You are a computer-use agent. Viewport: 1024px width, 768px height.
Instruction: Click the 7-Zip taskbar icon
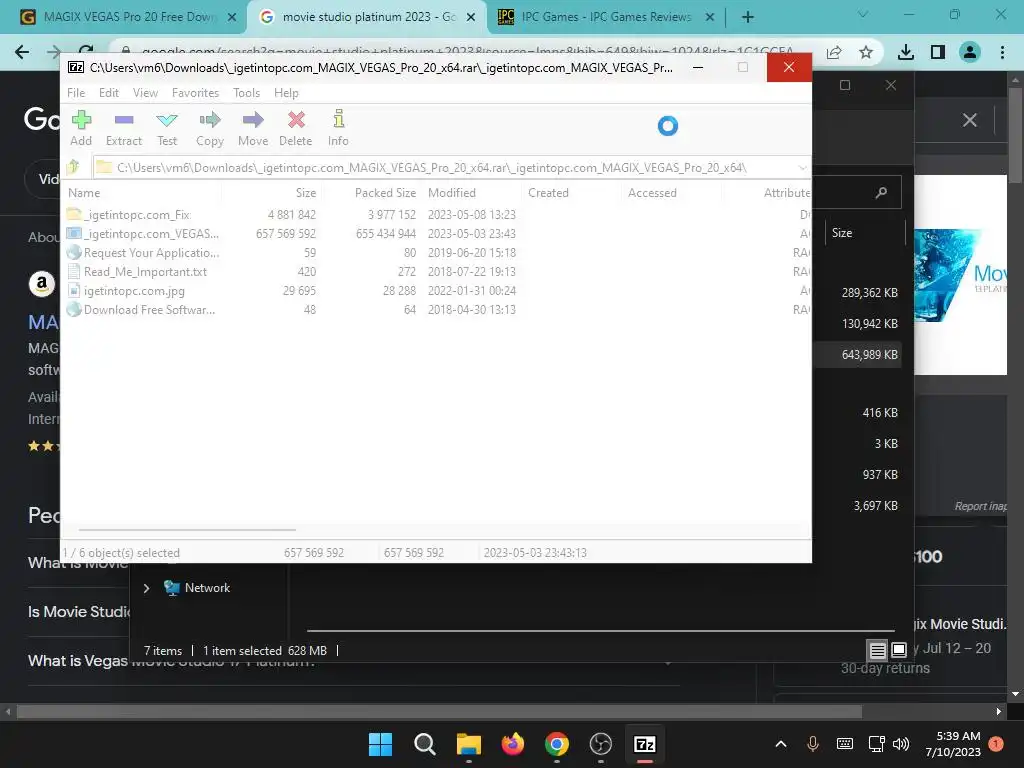[x=645, y=744]
